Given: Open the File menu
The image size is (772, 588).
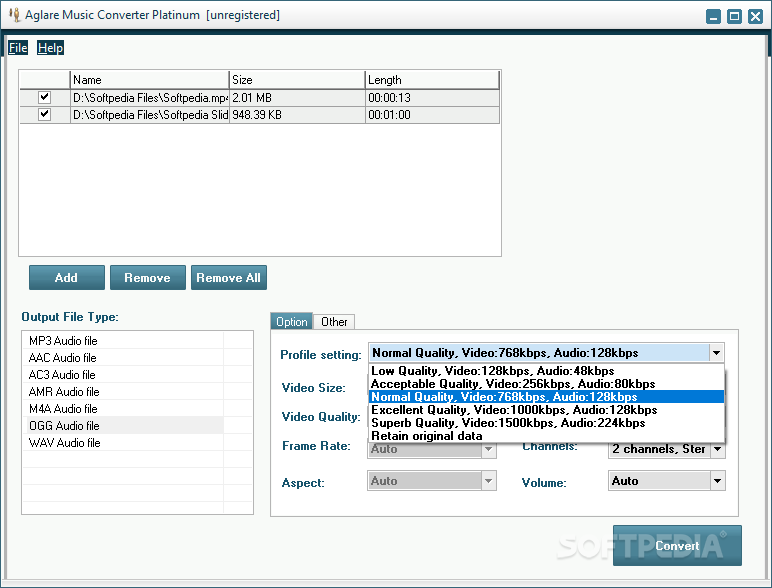Looking at the screenshot, I should [18, 48].
